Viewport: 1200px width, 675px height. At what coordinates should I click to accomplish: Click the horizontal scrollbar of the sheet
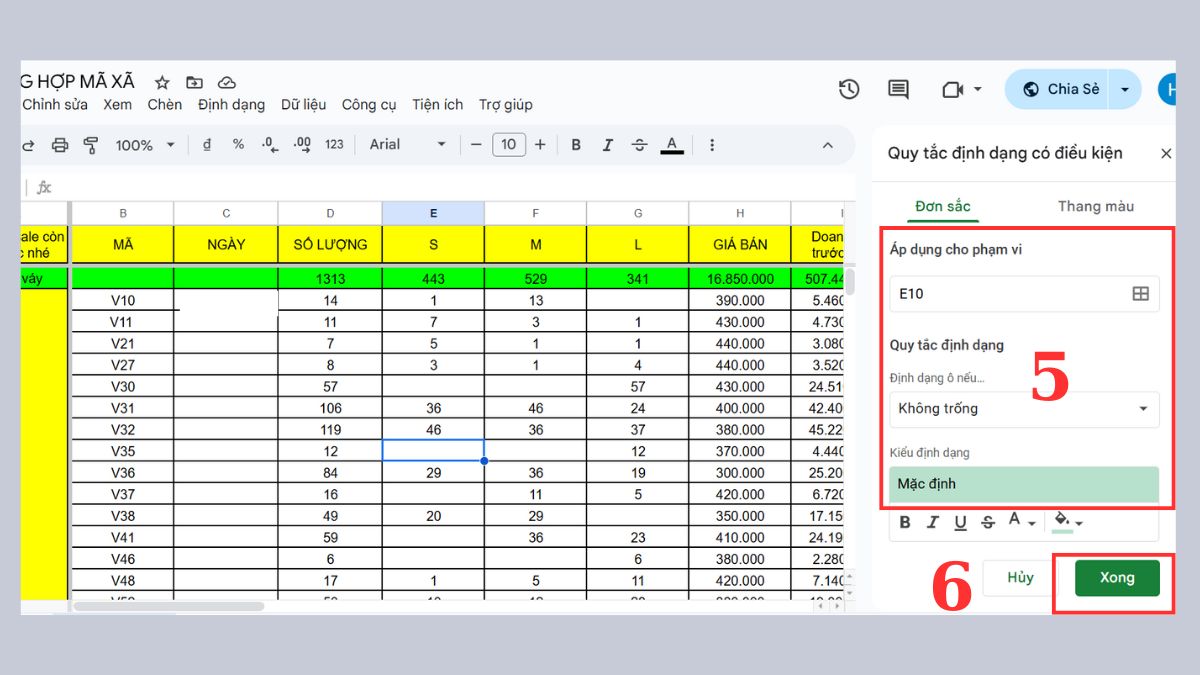pyautogui.click(x=170, y=606)
